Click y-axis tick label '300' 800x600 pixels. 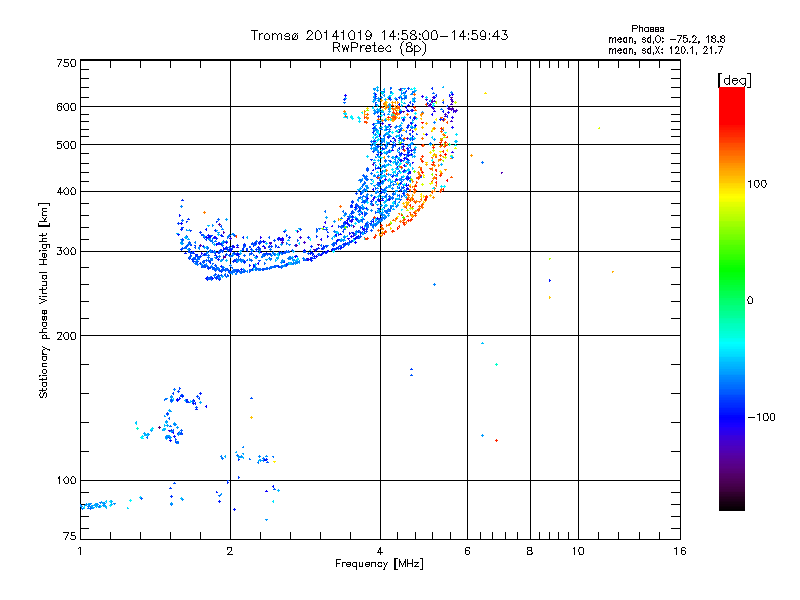click(66, 251)
